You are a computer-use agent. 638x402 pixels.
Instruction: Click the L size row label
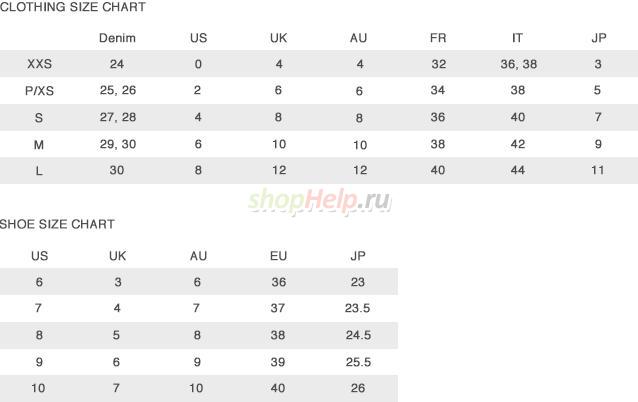39,170
